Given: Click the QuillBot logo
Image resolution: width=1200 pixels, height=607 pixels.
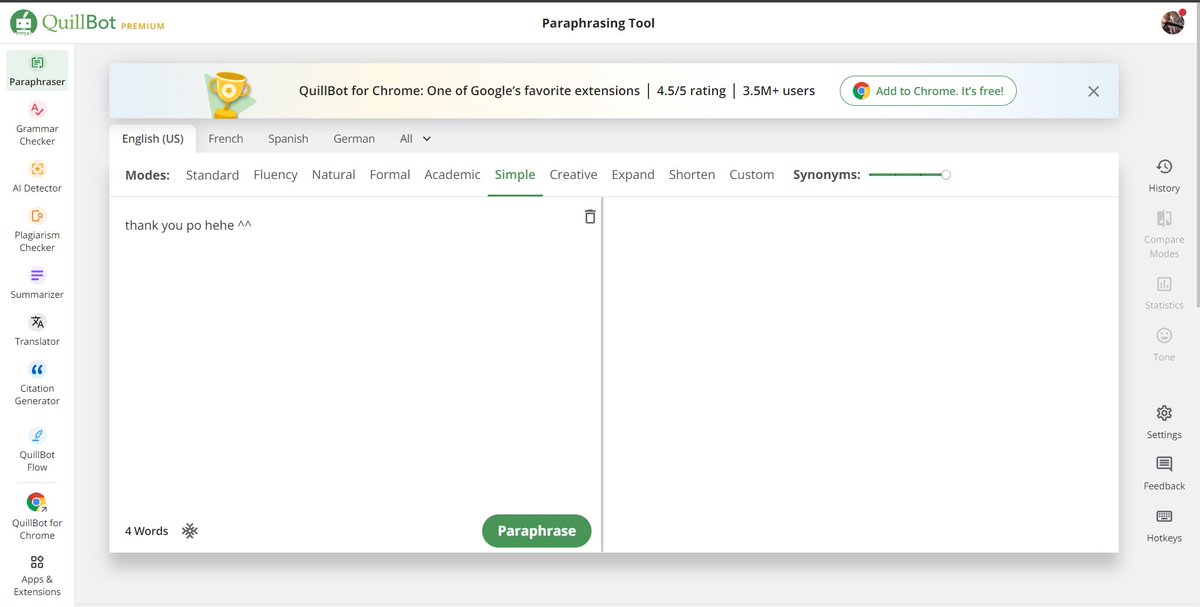Looking at the screenshot, I should coord(64,22).
